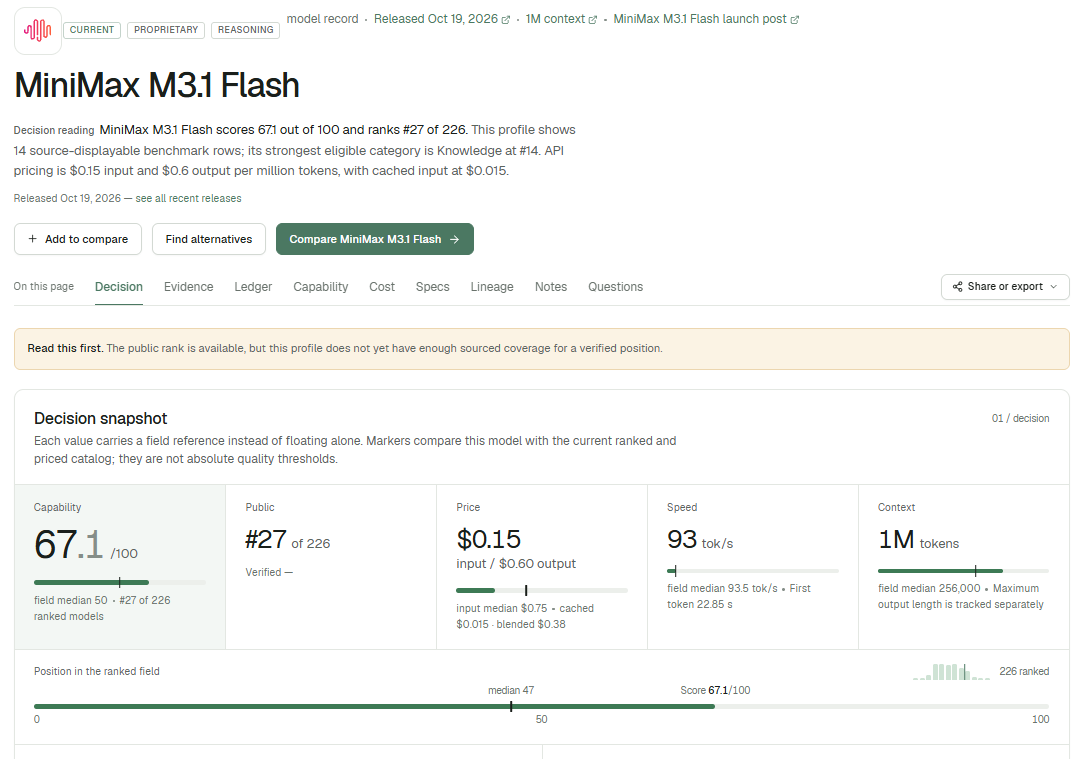Open the Questions tab

tap(615, 287)
